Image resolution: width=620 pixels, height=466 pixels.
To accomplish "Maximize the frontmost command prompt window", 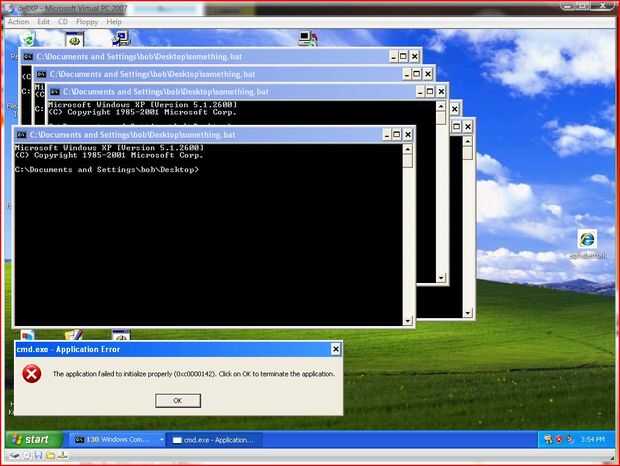I will 397,135.
